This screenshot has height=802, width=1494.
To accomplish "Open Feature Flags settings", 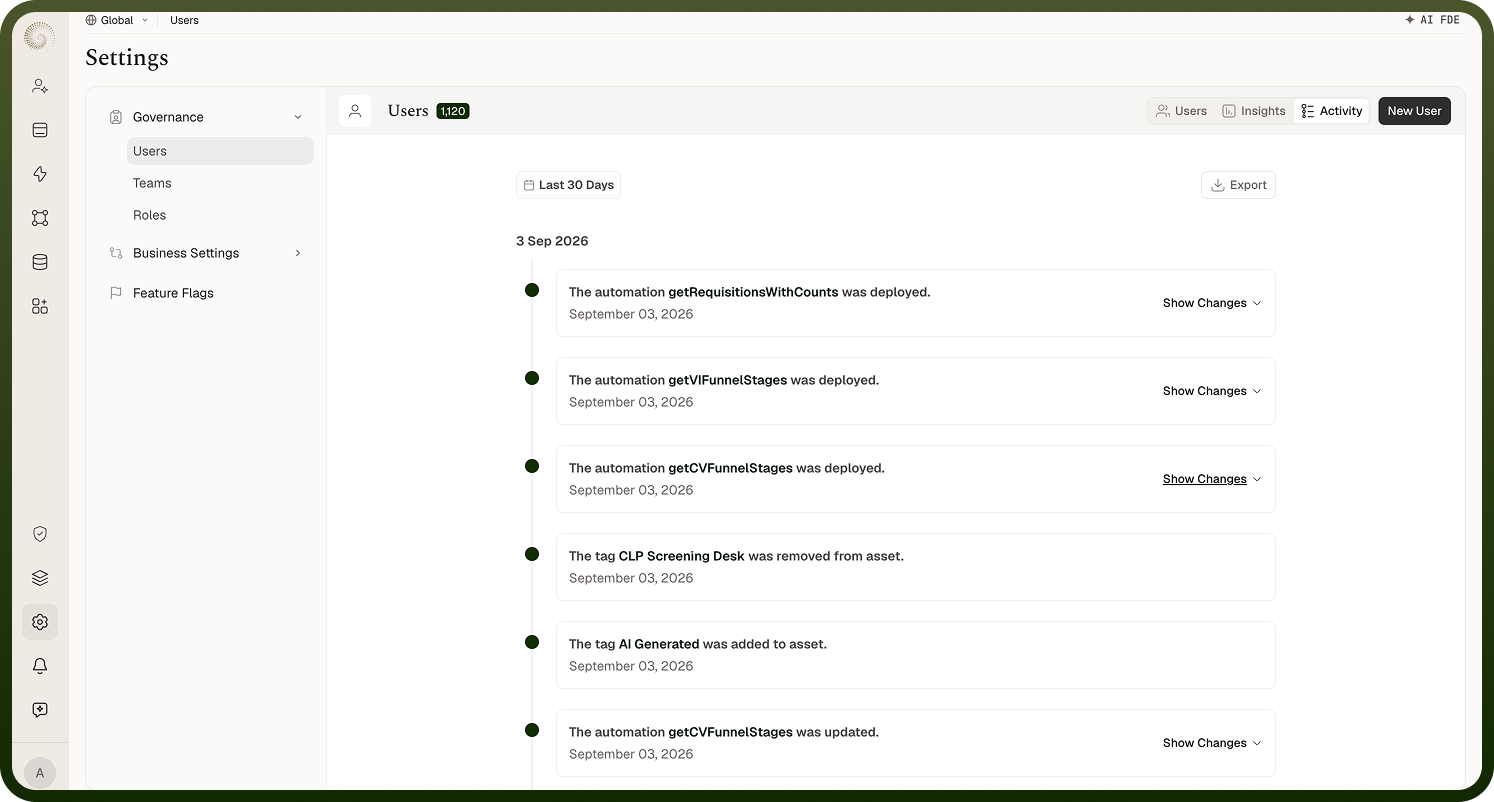I will (x=173, y=293).
